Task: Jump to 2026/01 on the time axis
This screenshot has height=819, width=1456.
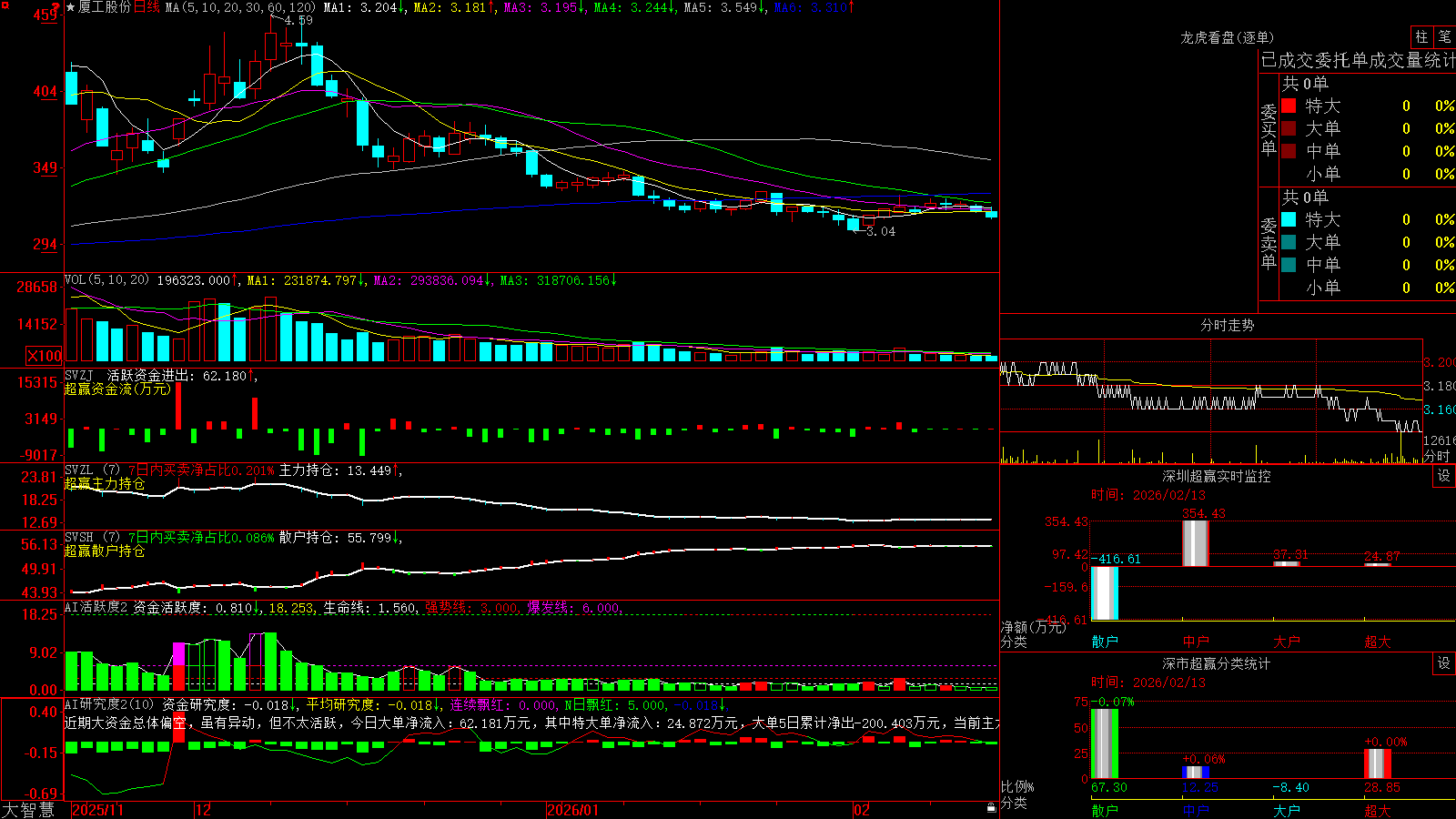Action: [573, 810]
